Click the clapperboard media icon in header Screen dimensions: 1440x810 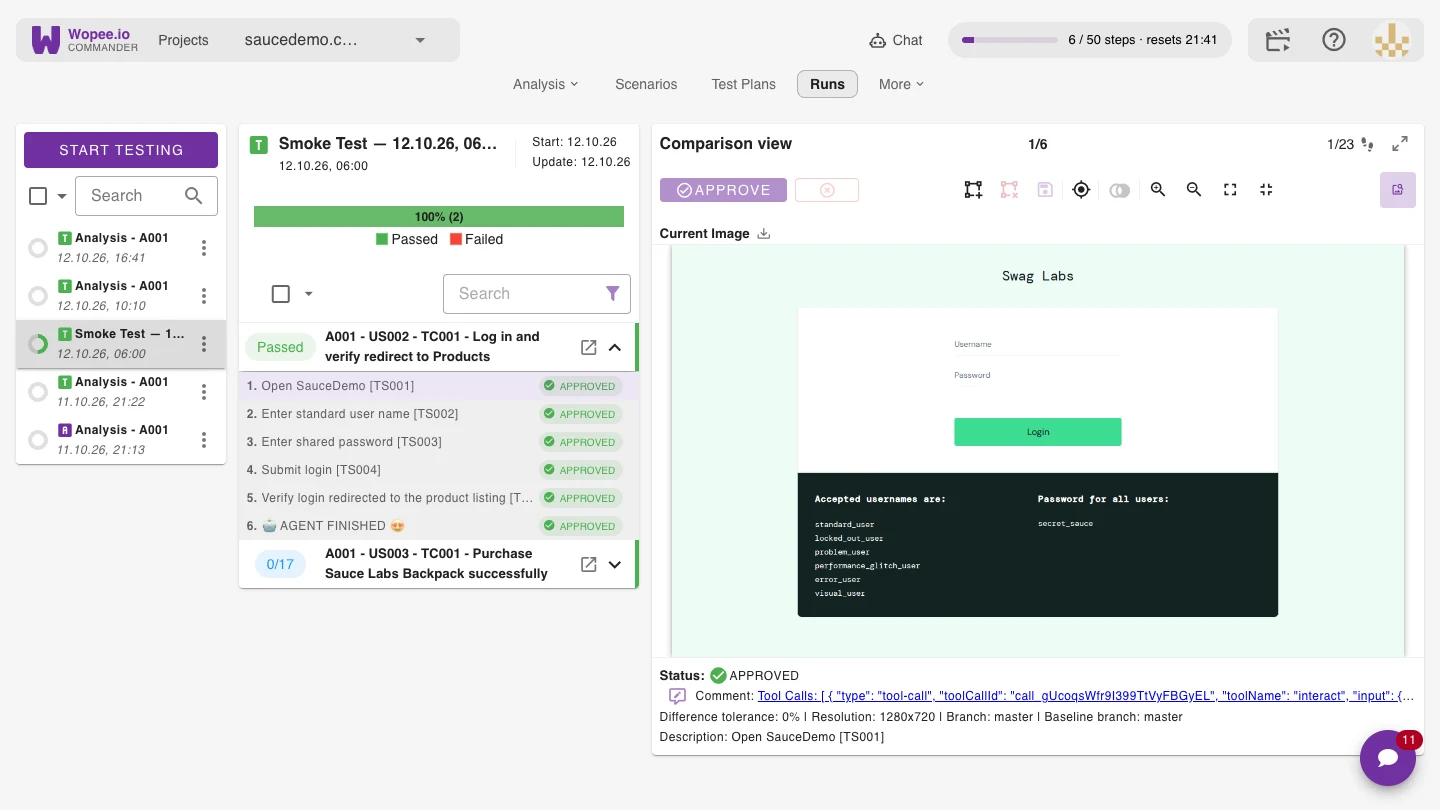[1278, 40]
